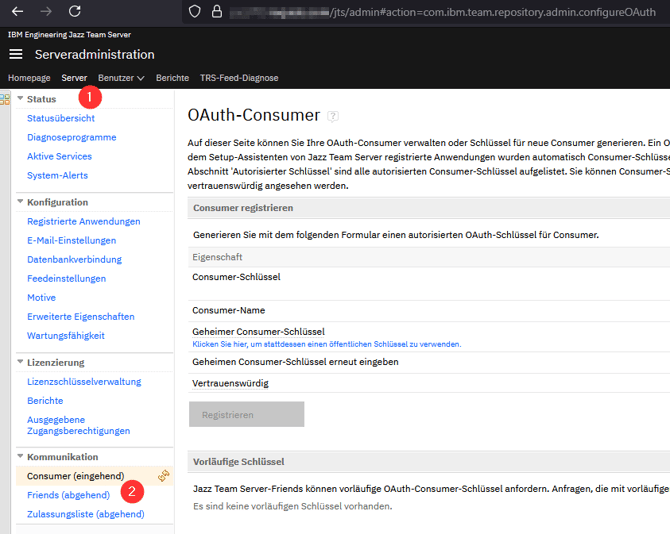This screenshot has height=534, width=670.
Task: Collapse the Konfiguration section
Action: 20,202
